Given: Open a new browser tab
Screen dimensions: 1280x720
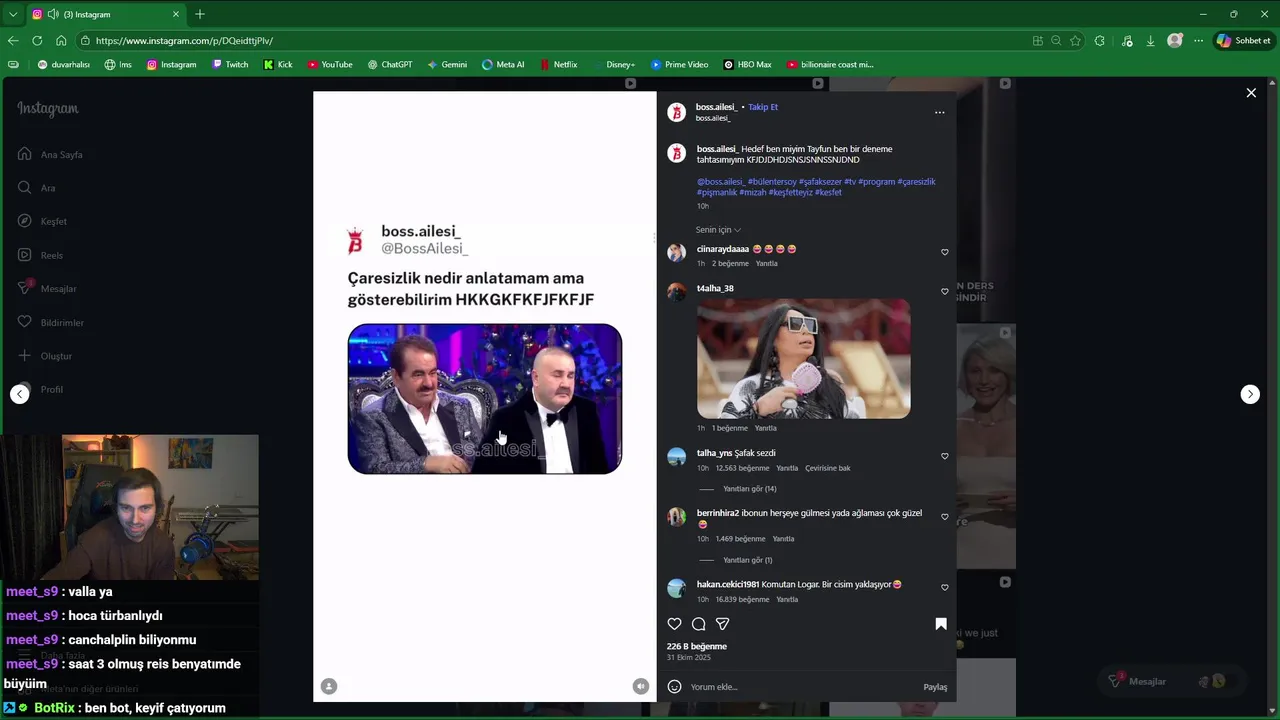Looking at the screenshot, I should click(x=200, y=14).
